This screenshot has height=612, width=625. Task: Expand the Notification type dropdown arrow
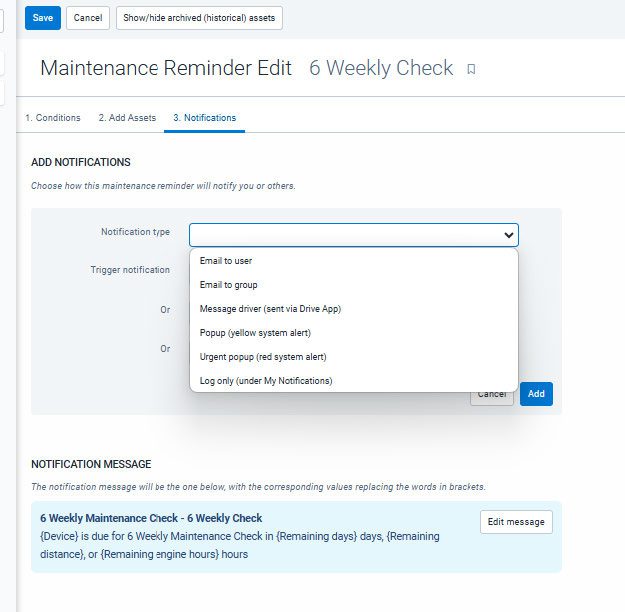509,235
